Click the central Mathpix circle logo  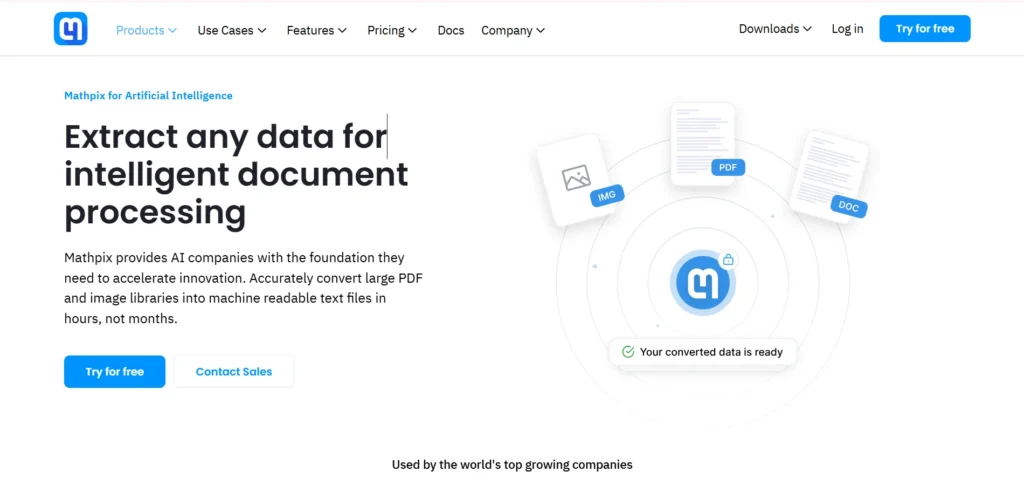(x=703, y=284)
